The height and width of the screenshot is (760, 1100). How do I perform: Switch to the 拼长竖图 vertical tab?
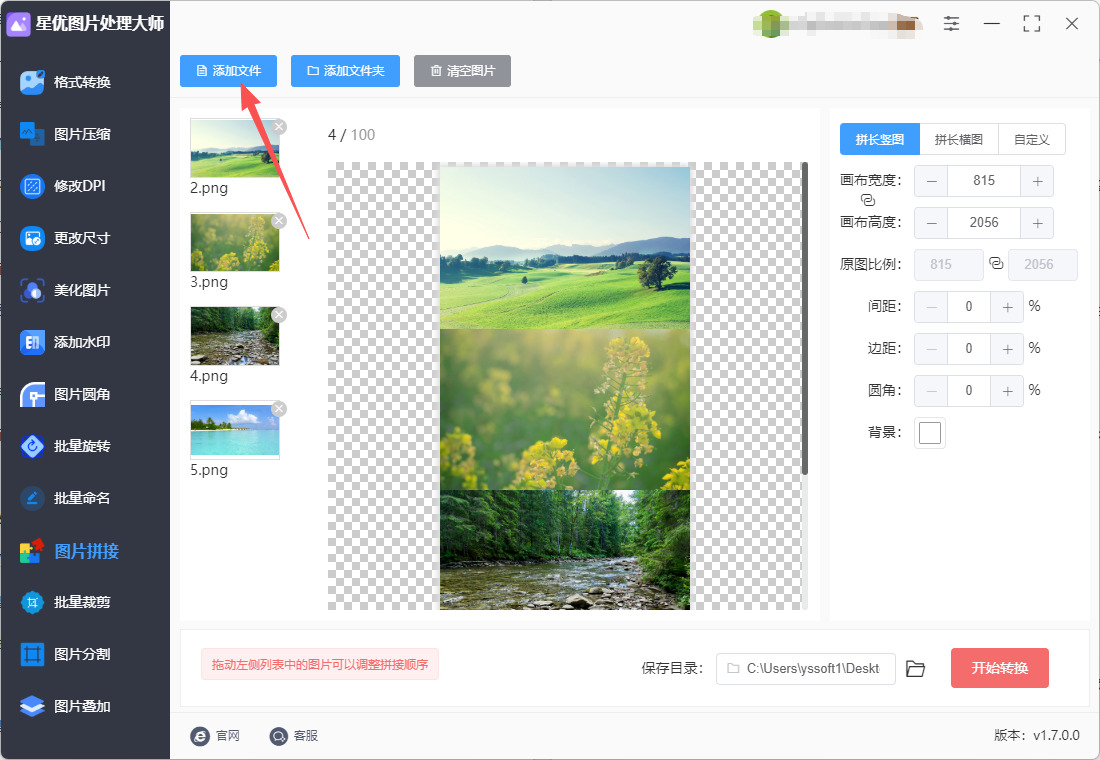(880, 139)
